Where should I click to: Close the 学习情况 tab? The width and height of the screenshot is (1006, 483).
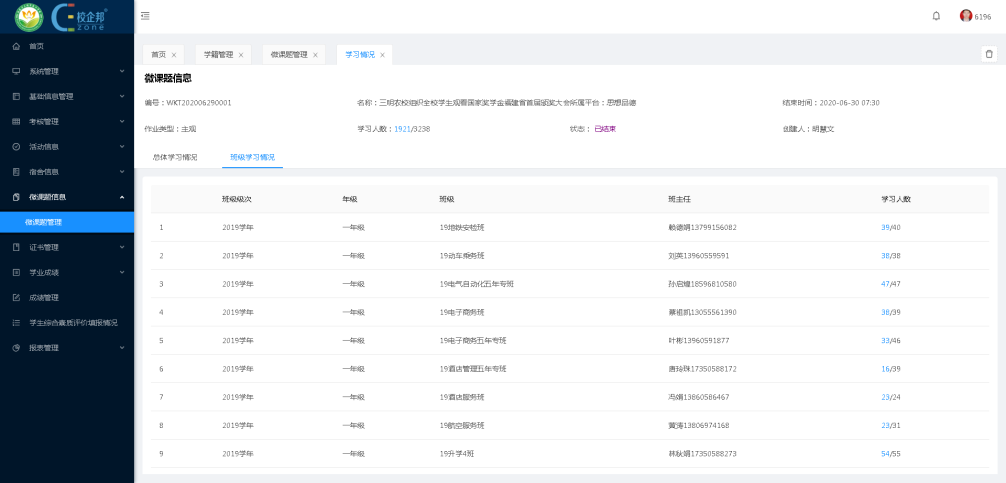pos(382,55)
